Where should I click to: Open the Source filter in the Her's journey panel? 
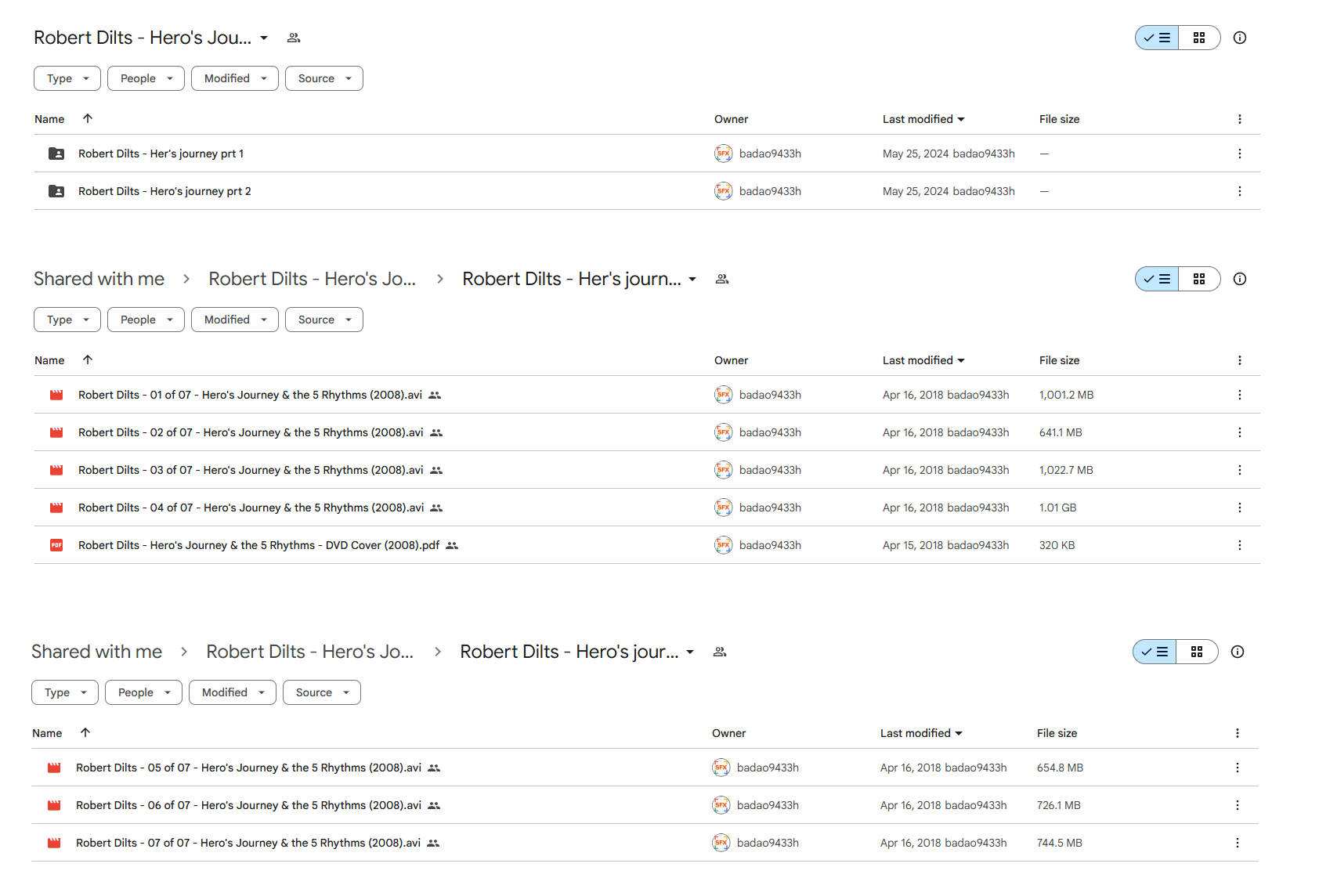click(x=324, y=320)
